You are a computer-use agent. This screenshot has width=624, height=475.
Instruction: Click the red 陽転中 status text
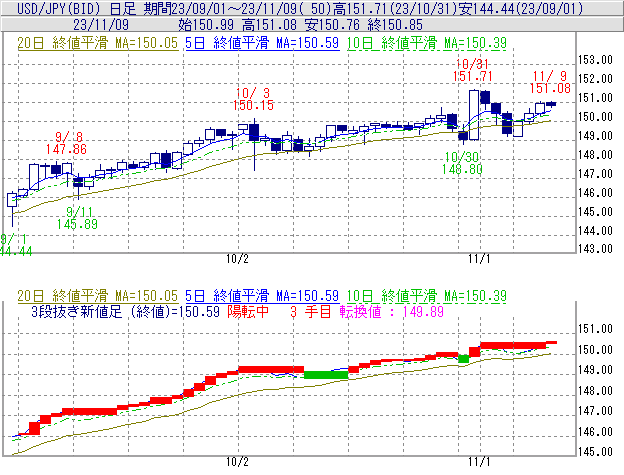coord(248,311)
